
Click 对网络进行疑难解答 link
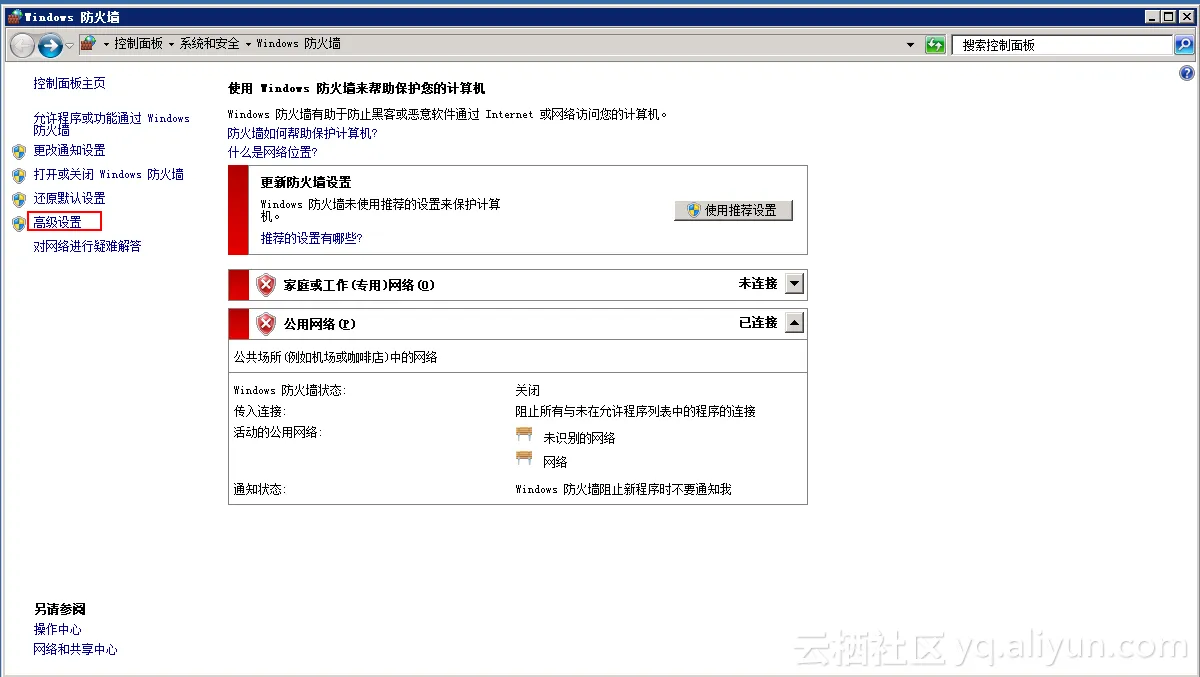point(87,247)
